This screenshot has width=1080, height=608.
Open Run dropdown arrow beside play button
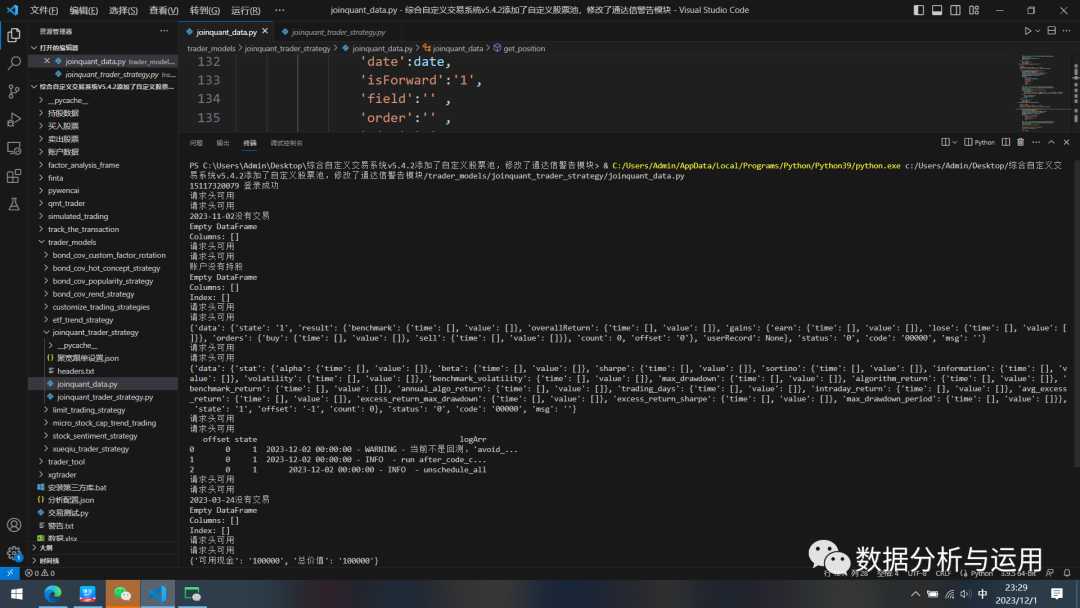[1037, 31]
